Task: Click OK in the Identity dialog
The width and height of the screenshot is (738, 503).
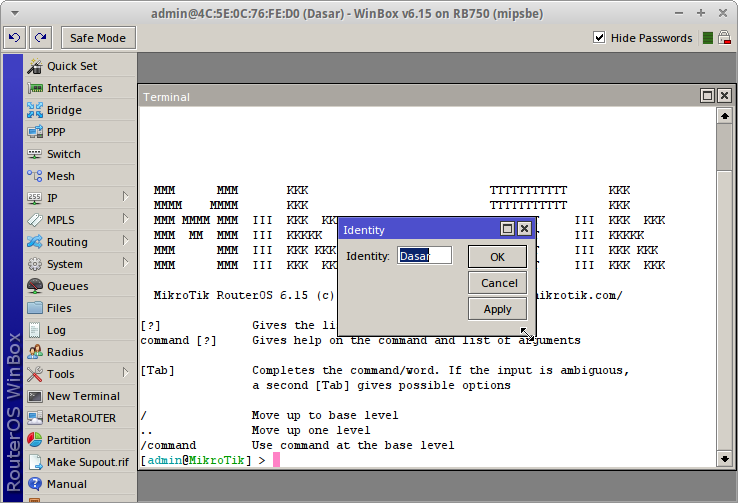Action: click(x=497, y=257)
